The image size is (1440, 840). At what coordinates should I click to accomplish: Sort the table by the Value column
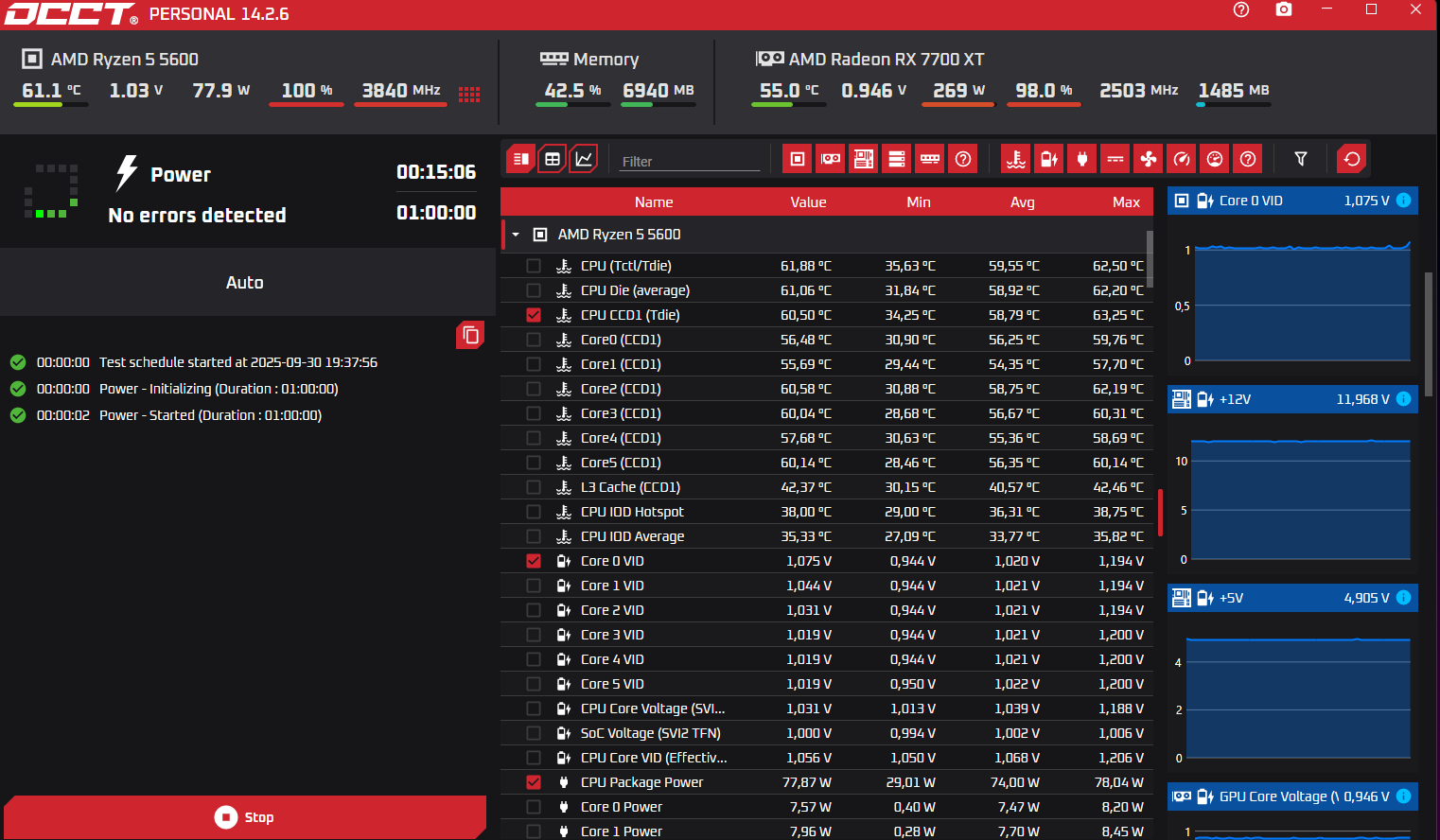click(808, 202)
